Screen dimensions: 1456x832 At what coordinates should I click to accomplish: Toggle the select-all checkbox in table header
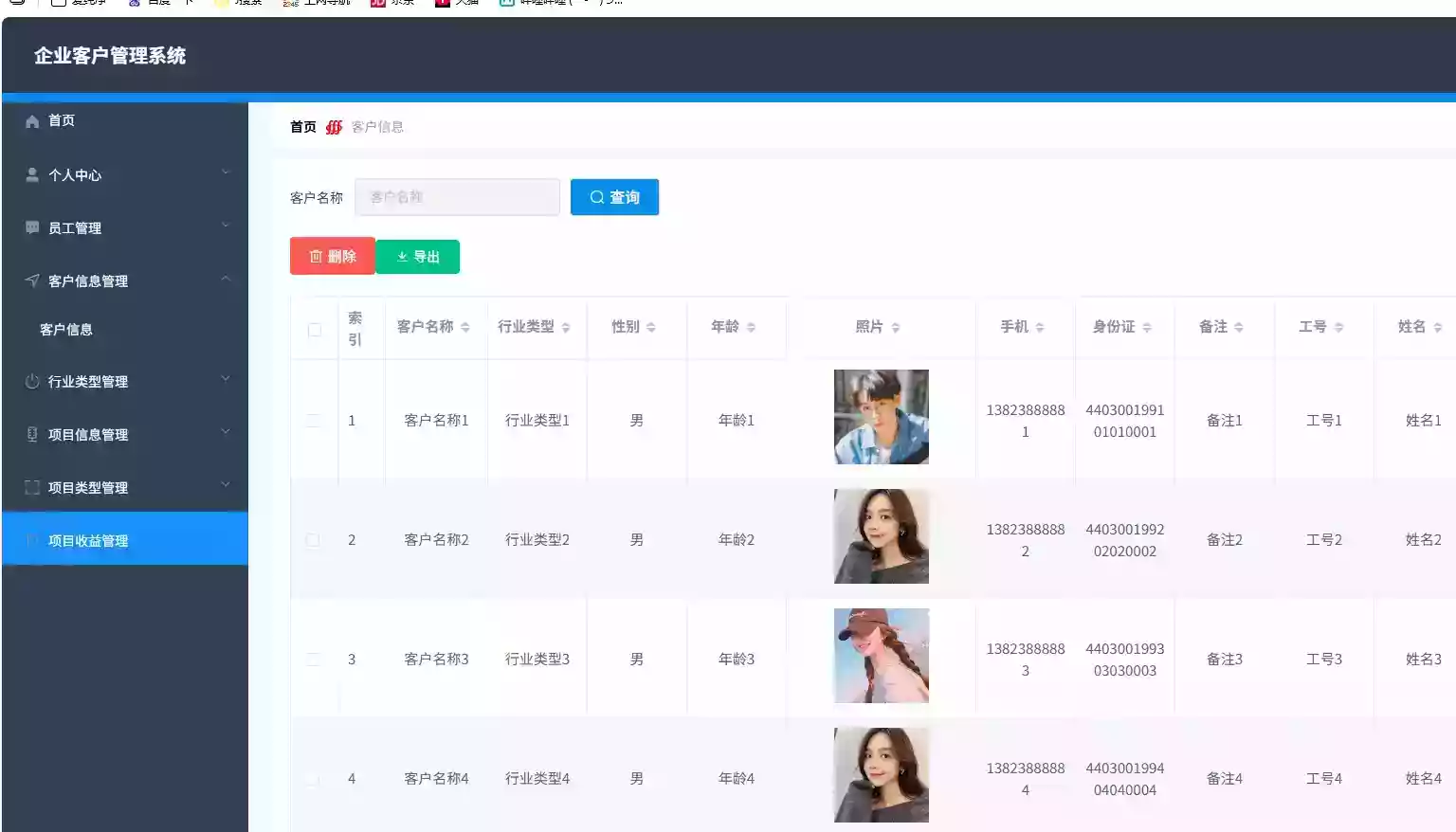coord(313,328)
